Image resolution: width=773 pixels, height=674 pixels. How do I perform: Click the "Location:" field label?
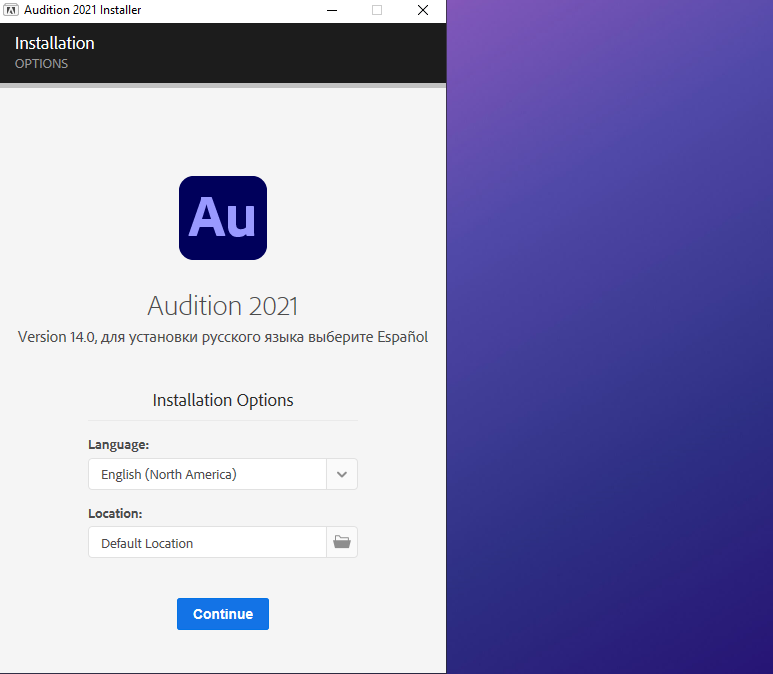tap(115, 513)
